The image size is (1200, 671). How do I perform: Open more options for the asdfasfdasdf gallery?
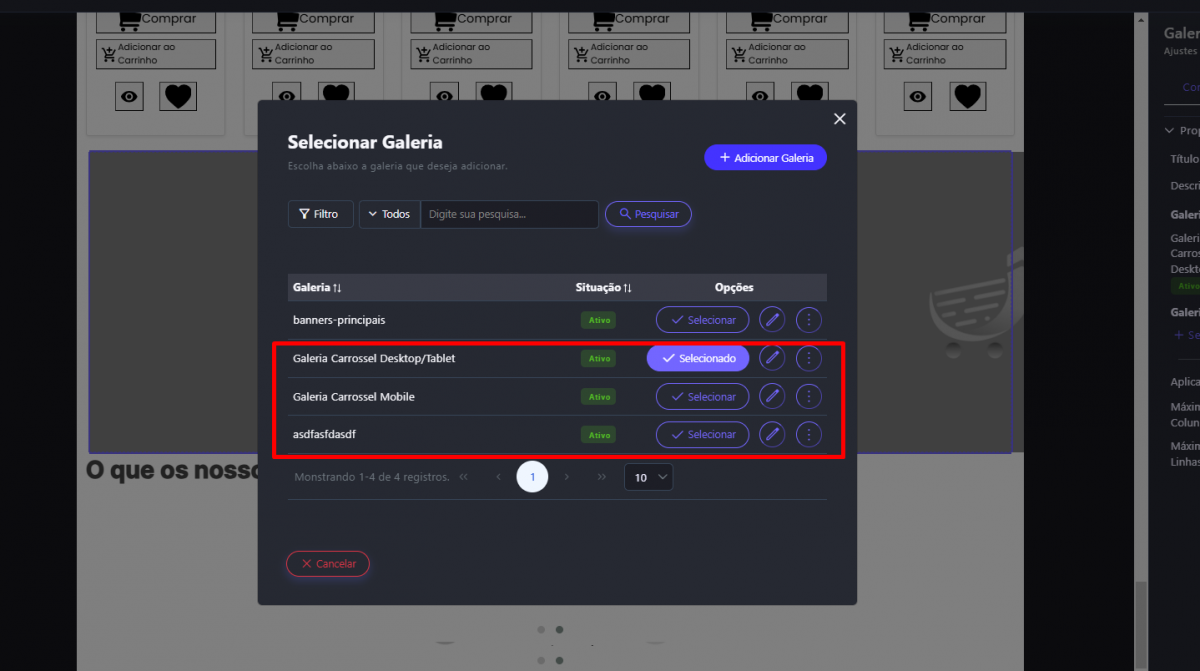(x=808, y=435)
